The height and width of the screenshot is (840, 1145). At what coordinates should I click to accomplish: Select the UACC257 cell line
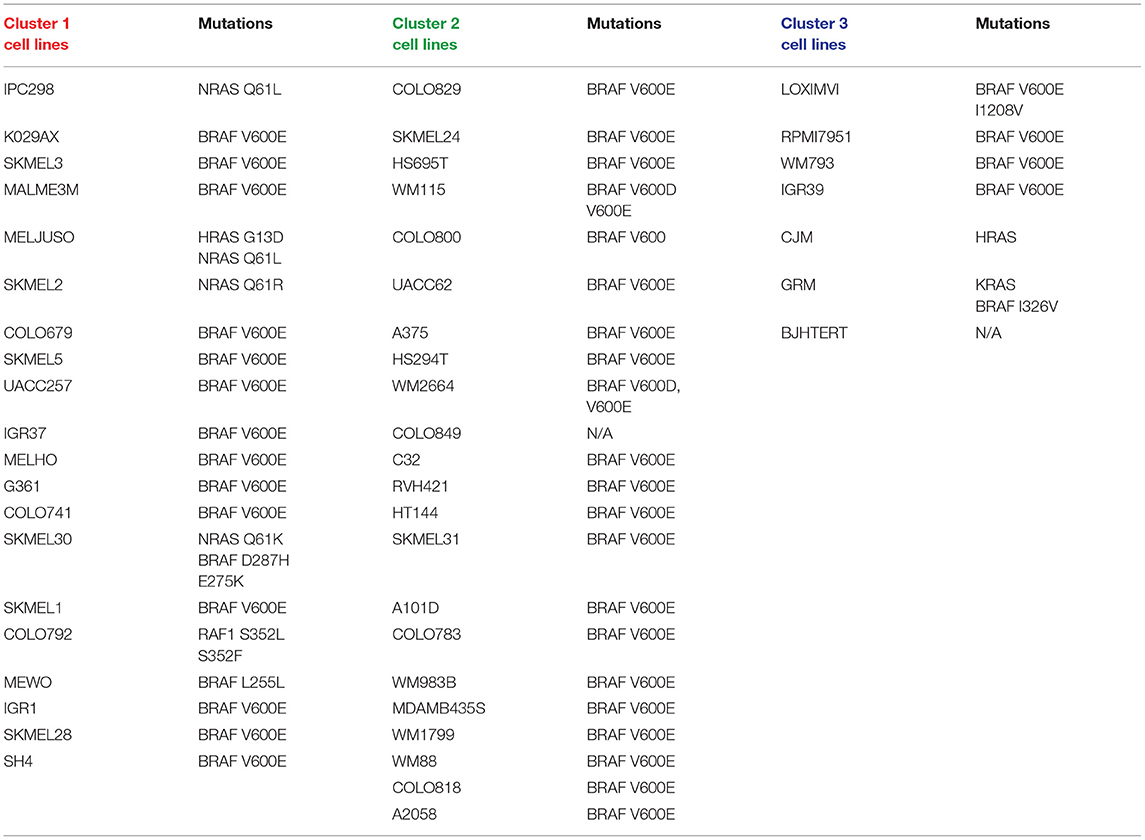(x=38, y=386)
